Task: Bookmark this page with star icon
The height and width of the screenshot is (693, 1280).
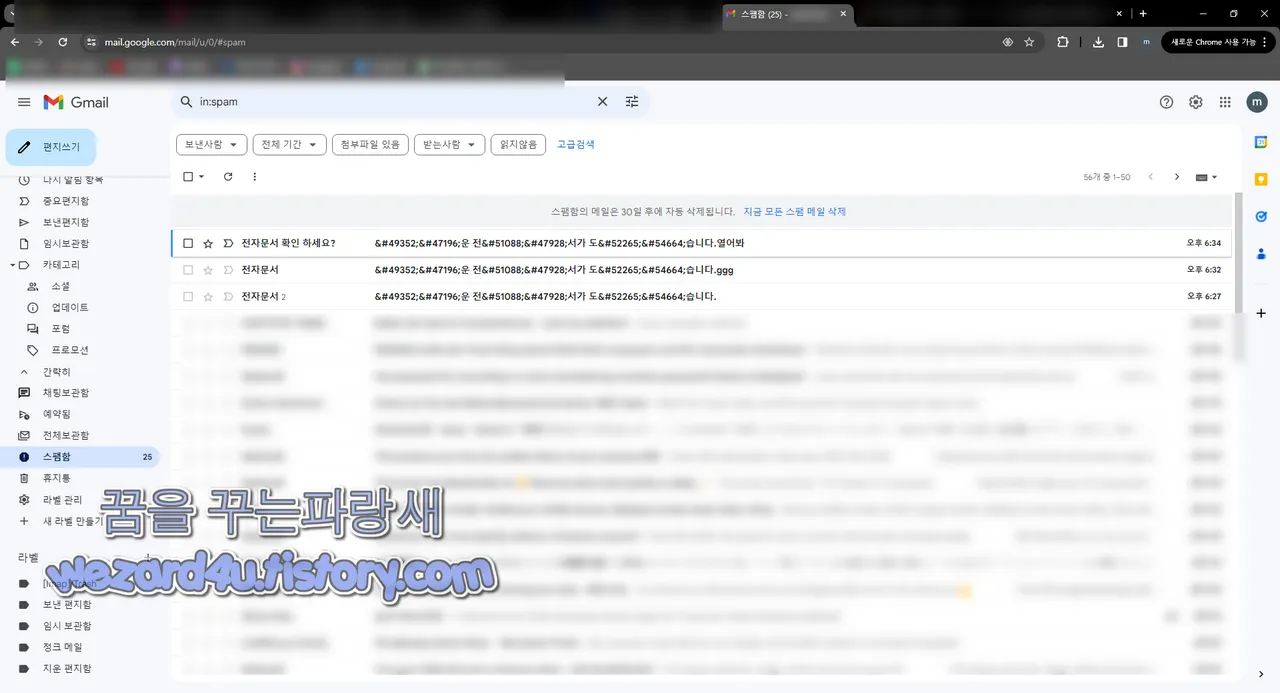Action: [1029, 42]
